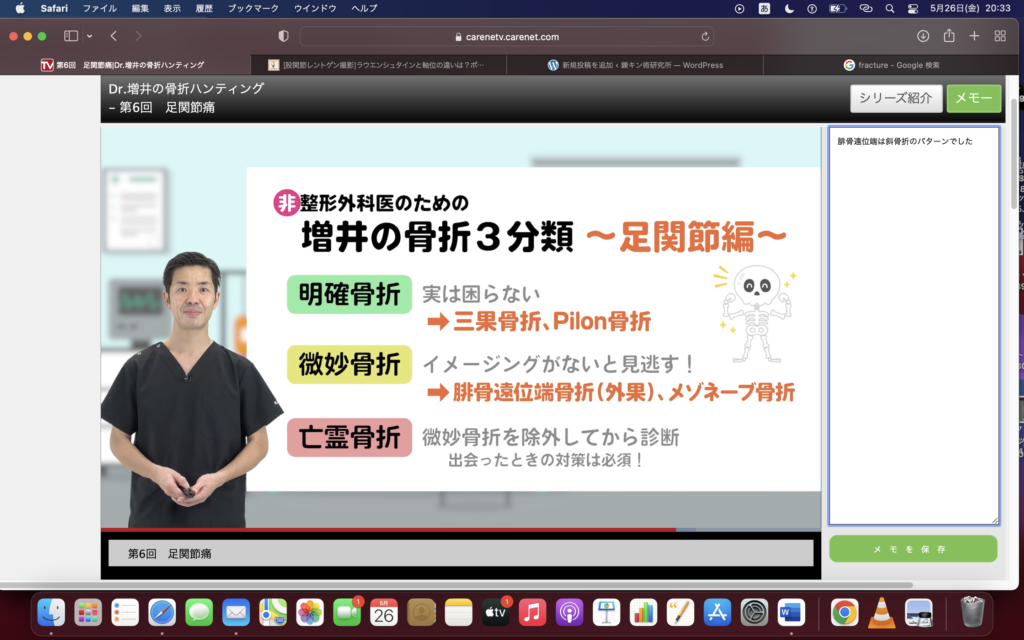This screenshot has height=640, width=1024.
Task: Open the Safari downloads list
Action: click(x=922, y=36)
